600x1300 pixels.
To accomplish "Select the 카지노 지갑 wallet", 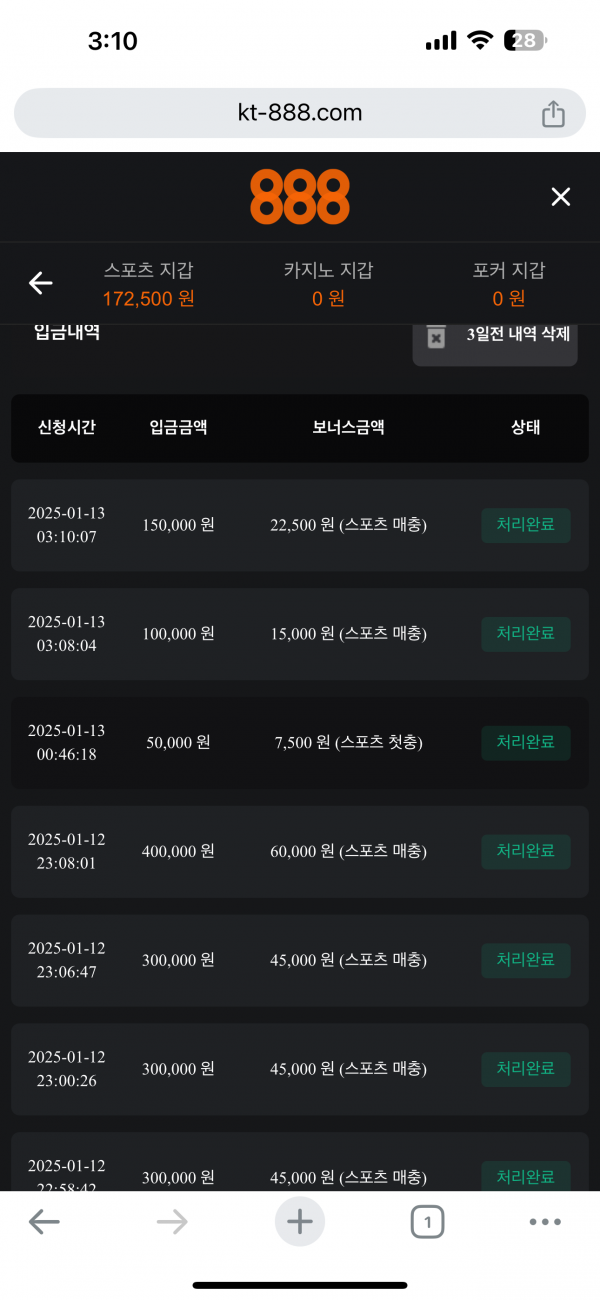I will pos(328,284).
